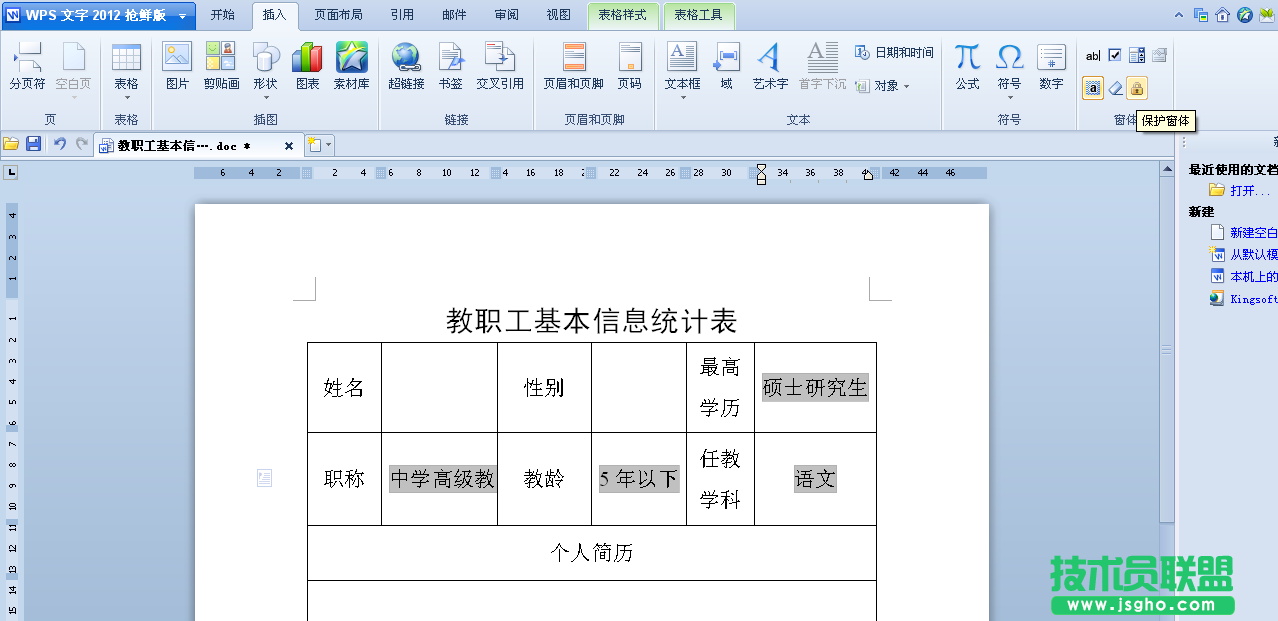Open the 对象 object dropdown

click(884, 86)
